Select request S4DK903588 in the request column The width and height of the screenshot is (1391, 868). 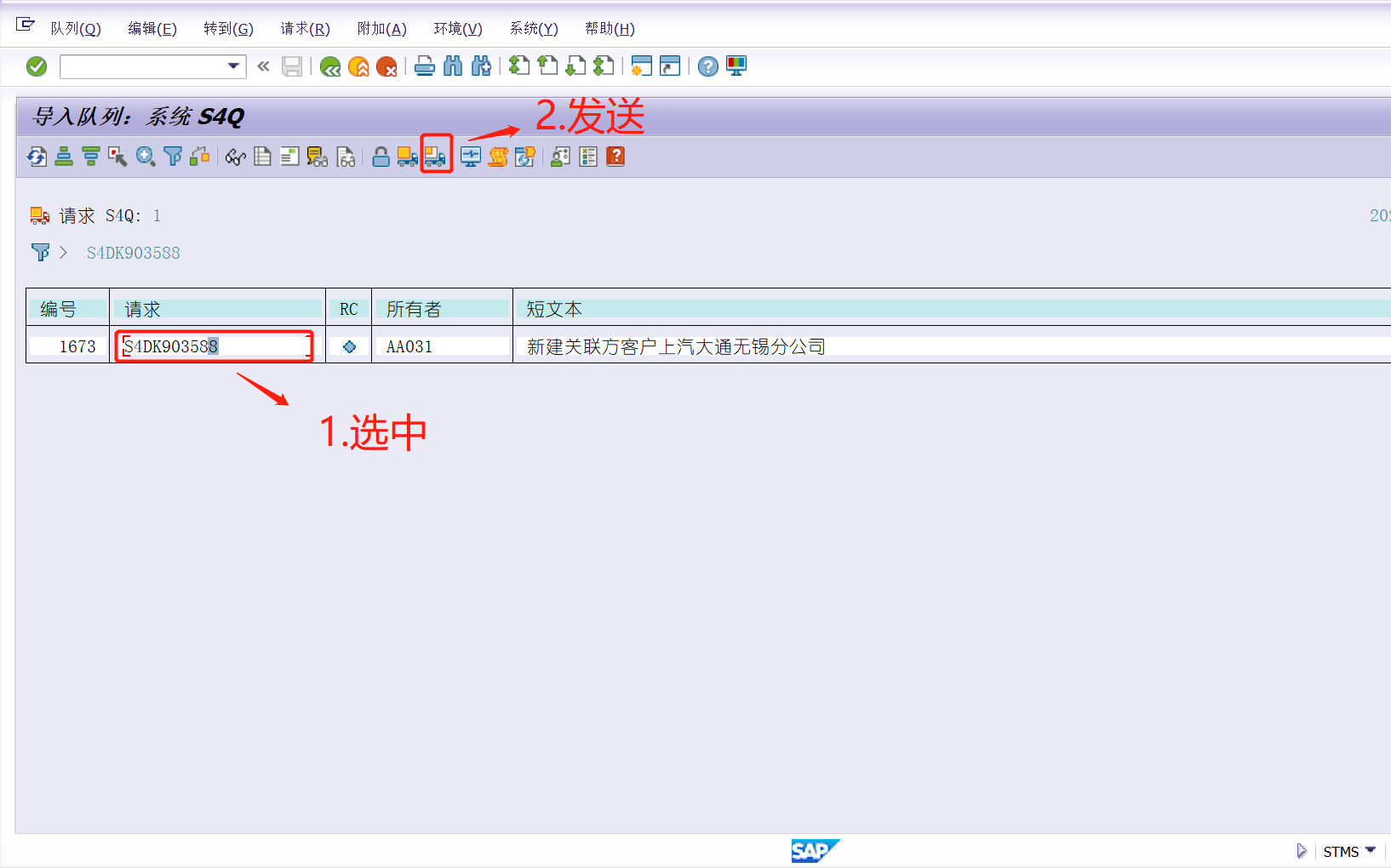213,345
